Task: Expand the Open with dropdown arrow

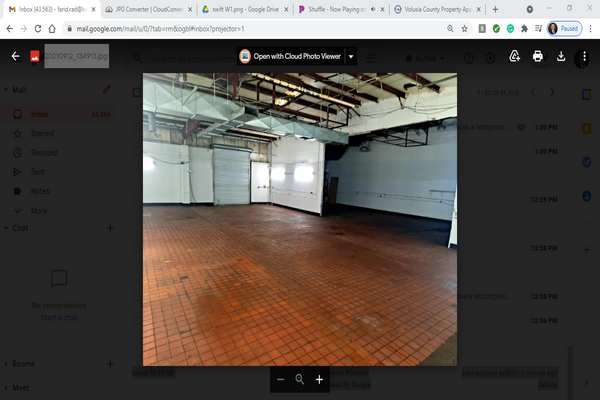Action: (351, 57)
